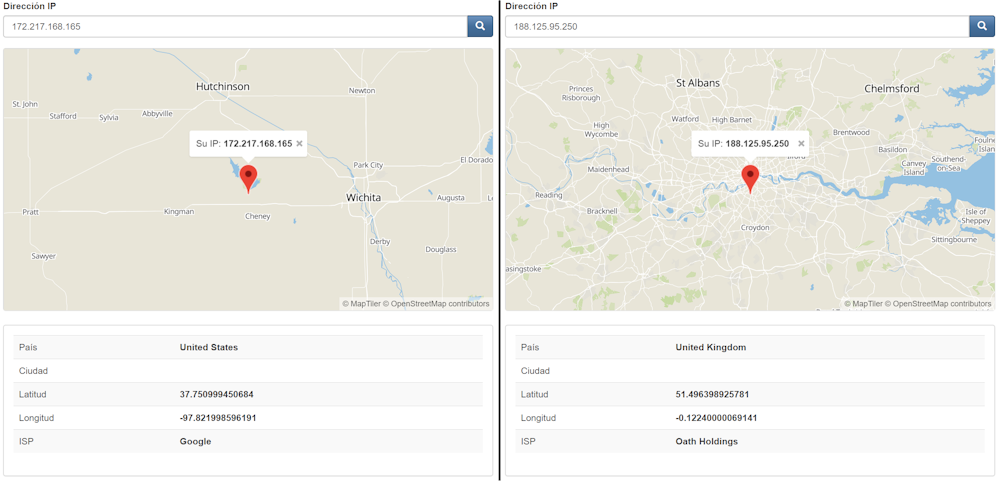Click the red map pin near Wichita

tap(249, 178)
